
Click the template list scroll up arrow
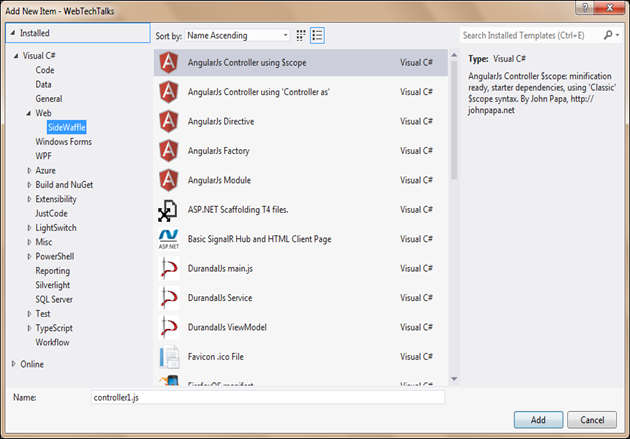454,55
